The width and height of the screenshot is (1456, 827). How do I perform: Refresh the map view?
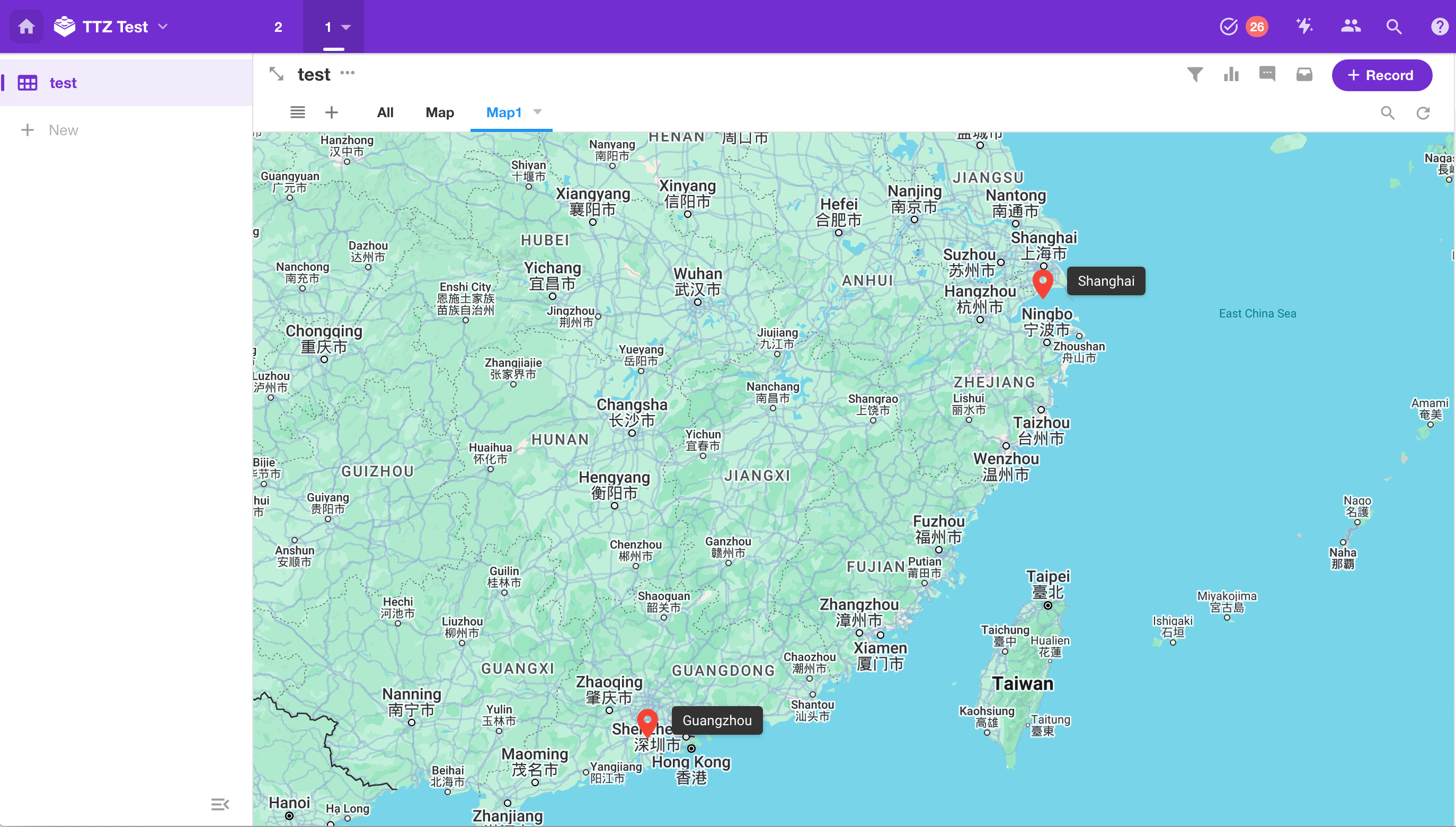tap(1423, 113)
